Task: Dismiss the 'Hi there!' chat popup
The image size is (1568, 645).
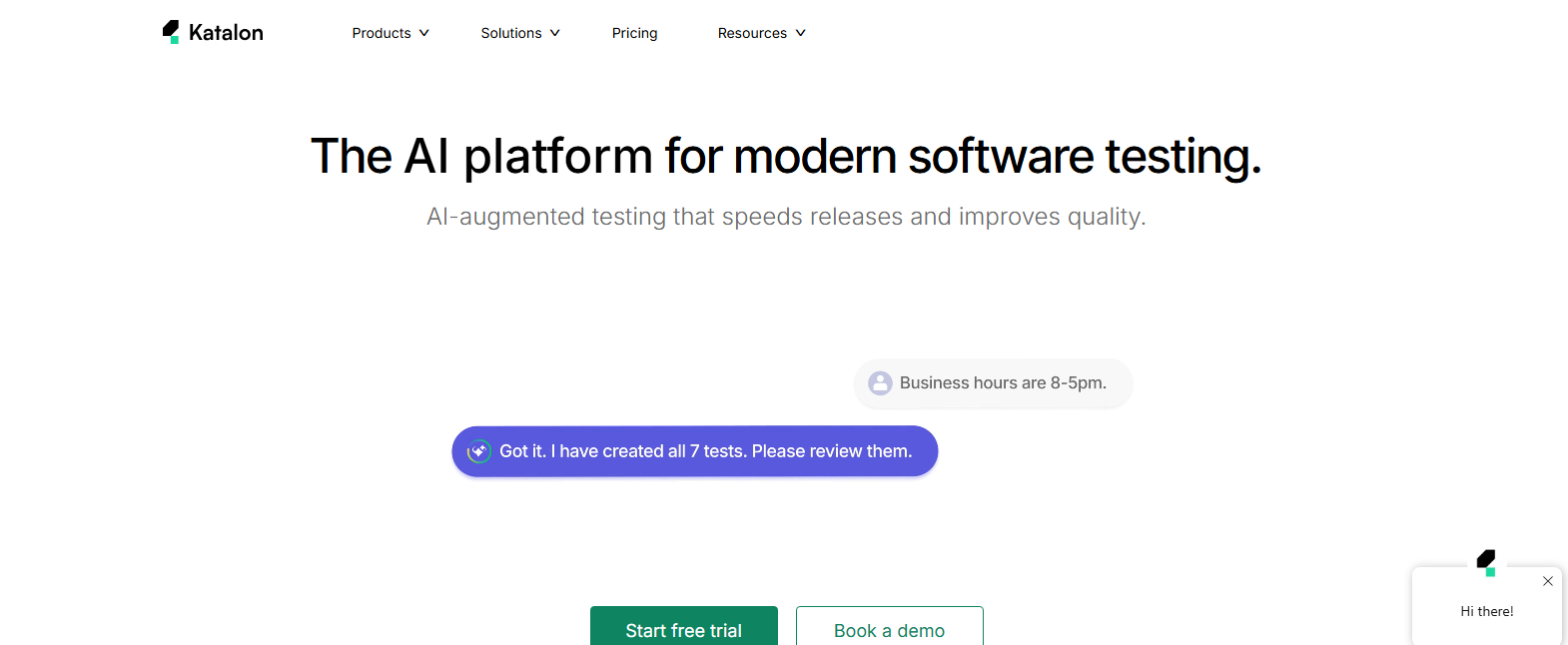Action: [x=1547, y=581]
